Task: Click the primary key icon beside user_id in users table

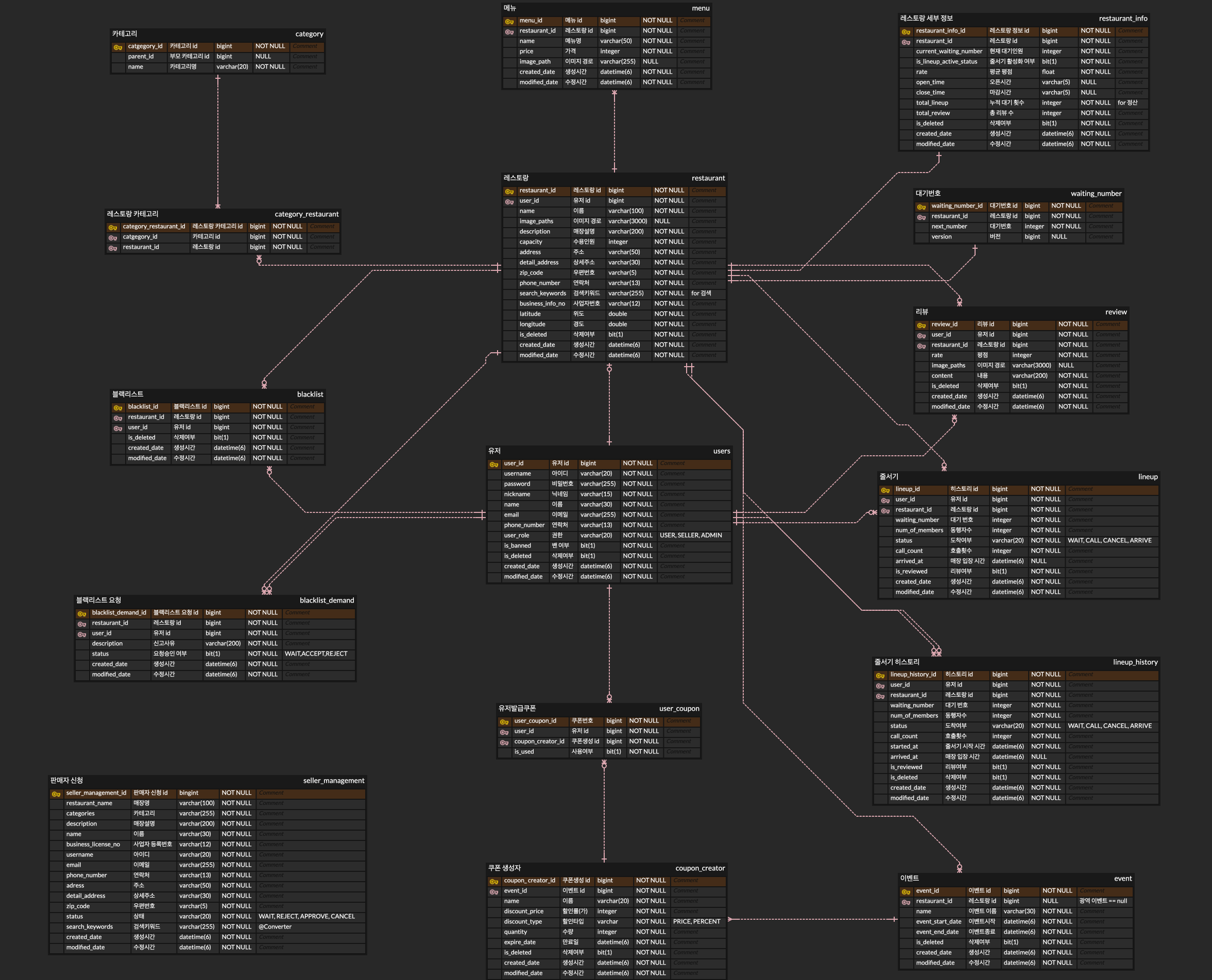Action: pos(494,464)
